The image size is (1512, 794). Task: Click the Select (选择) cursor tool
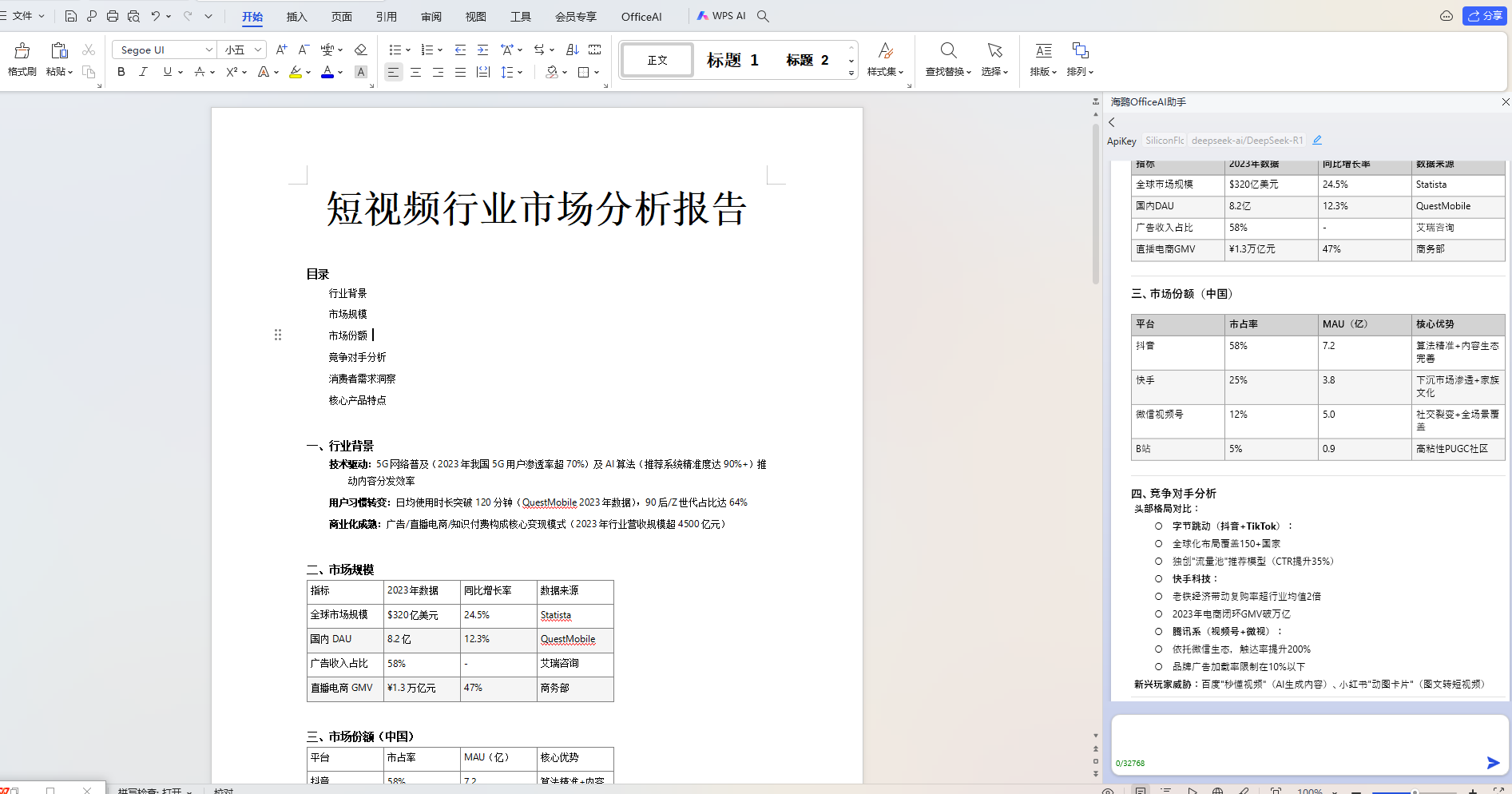coord(994,59)
